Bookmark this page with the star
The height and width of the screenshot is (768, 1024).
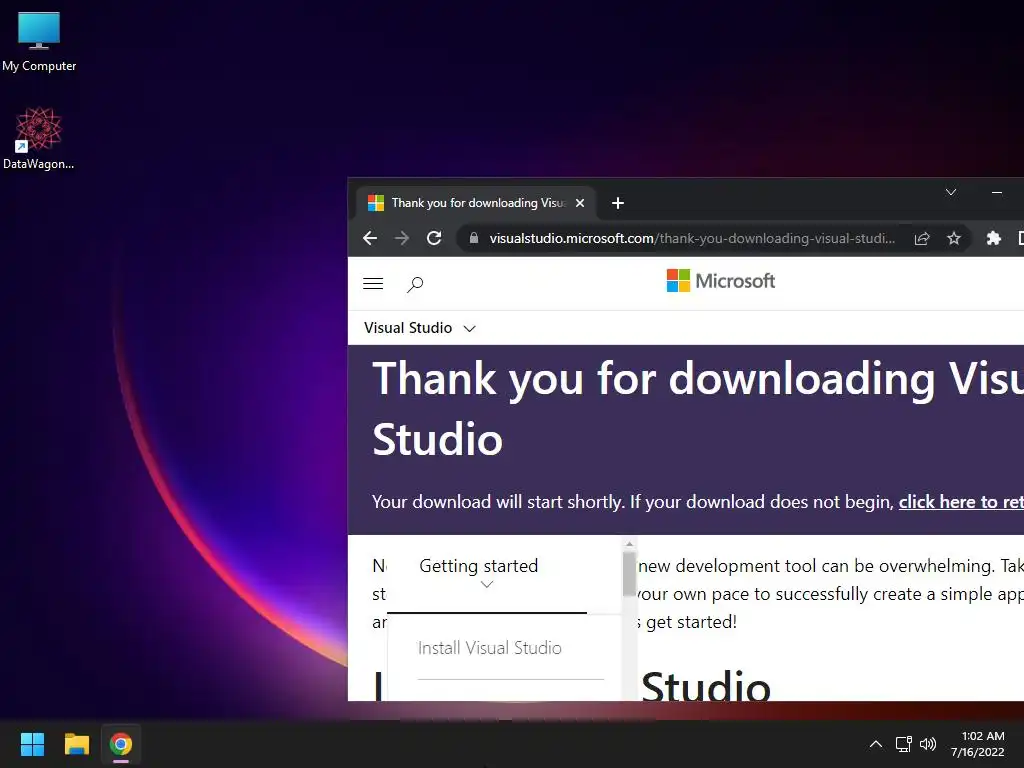[x=953, y=238]
